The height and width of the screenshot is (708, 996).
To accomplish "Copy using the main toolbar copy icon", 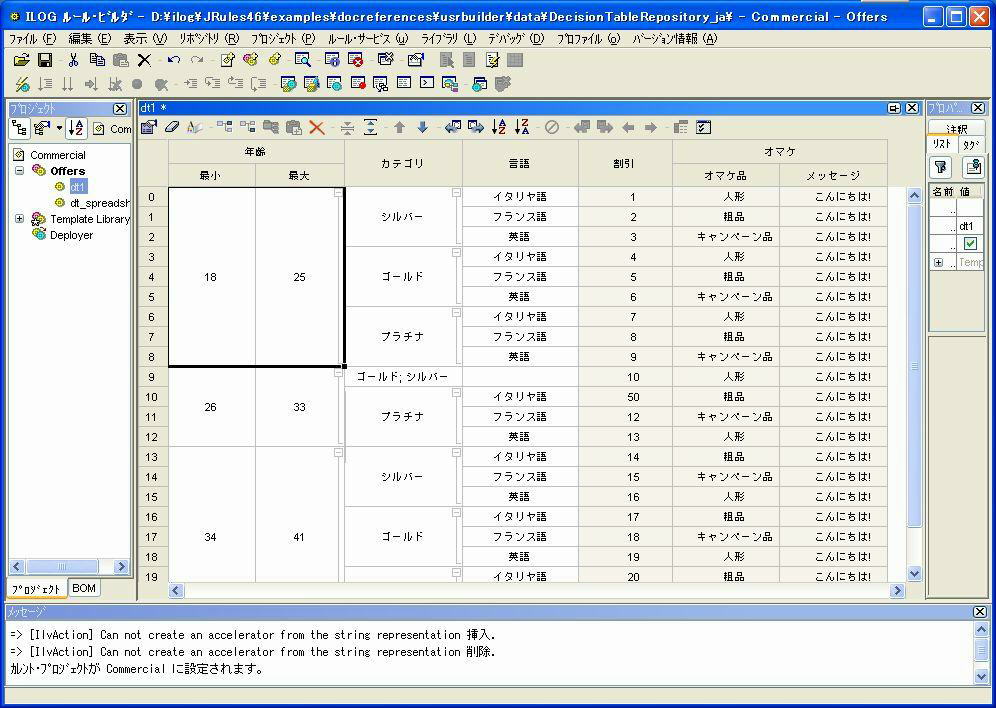I will pyautogui.click(x=97, y=60).
